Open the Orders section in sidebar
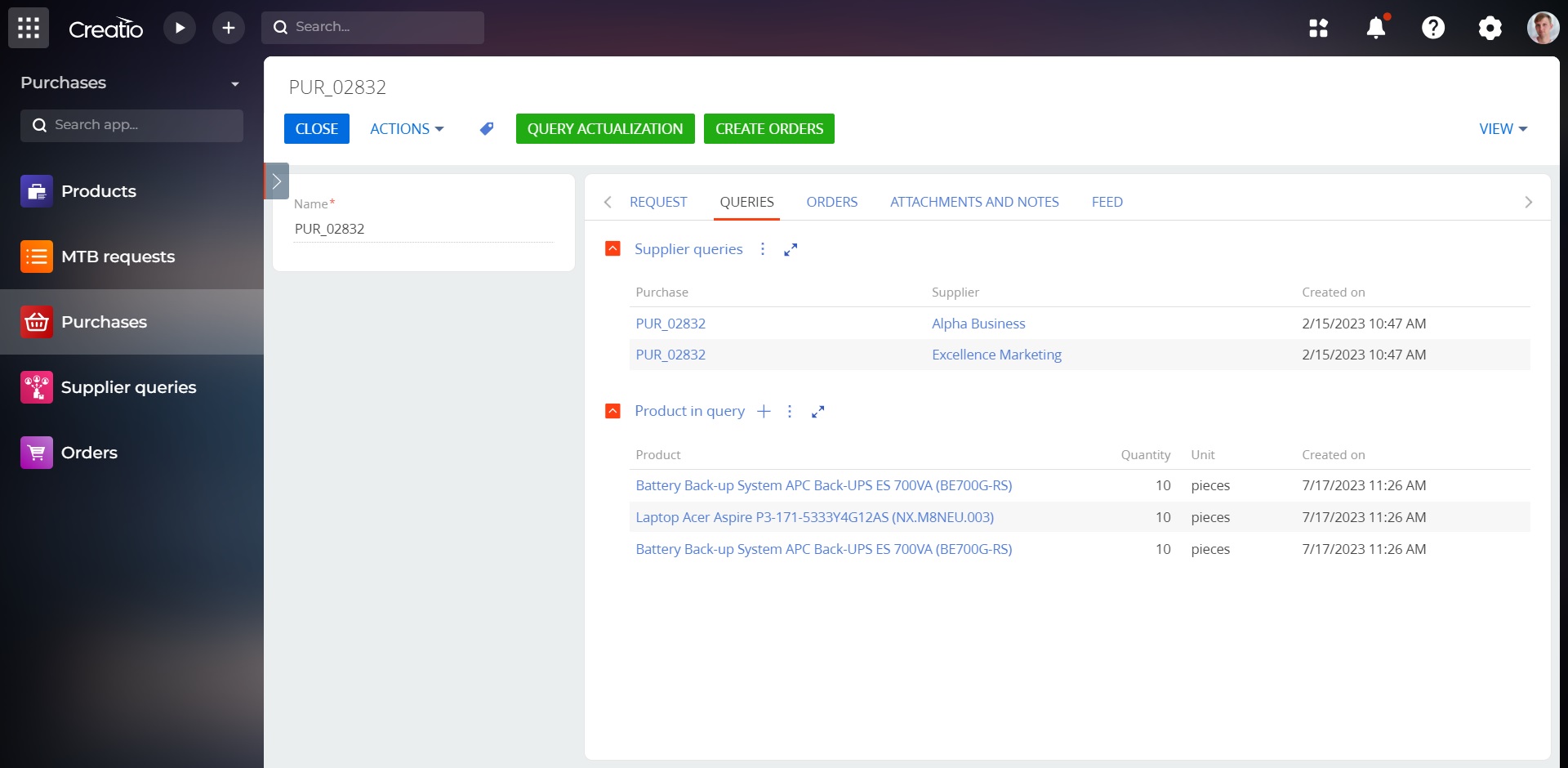 pos(89,452)
